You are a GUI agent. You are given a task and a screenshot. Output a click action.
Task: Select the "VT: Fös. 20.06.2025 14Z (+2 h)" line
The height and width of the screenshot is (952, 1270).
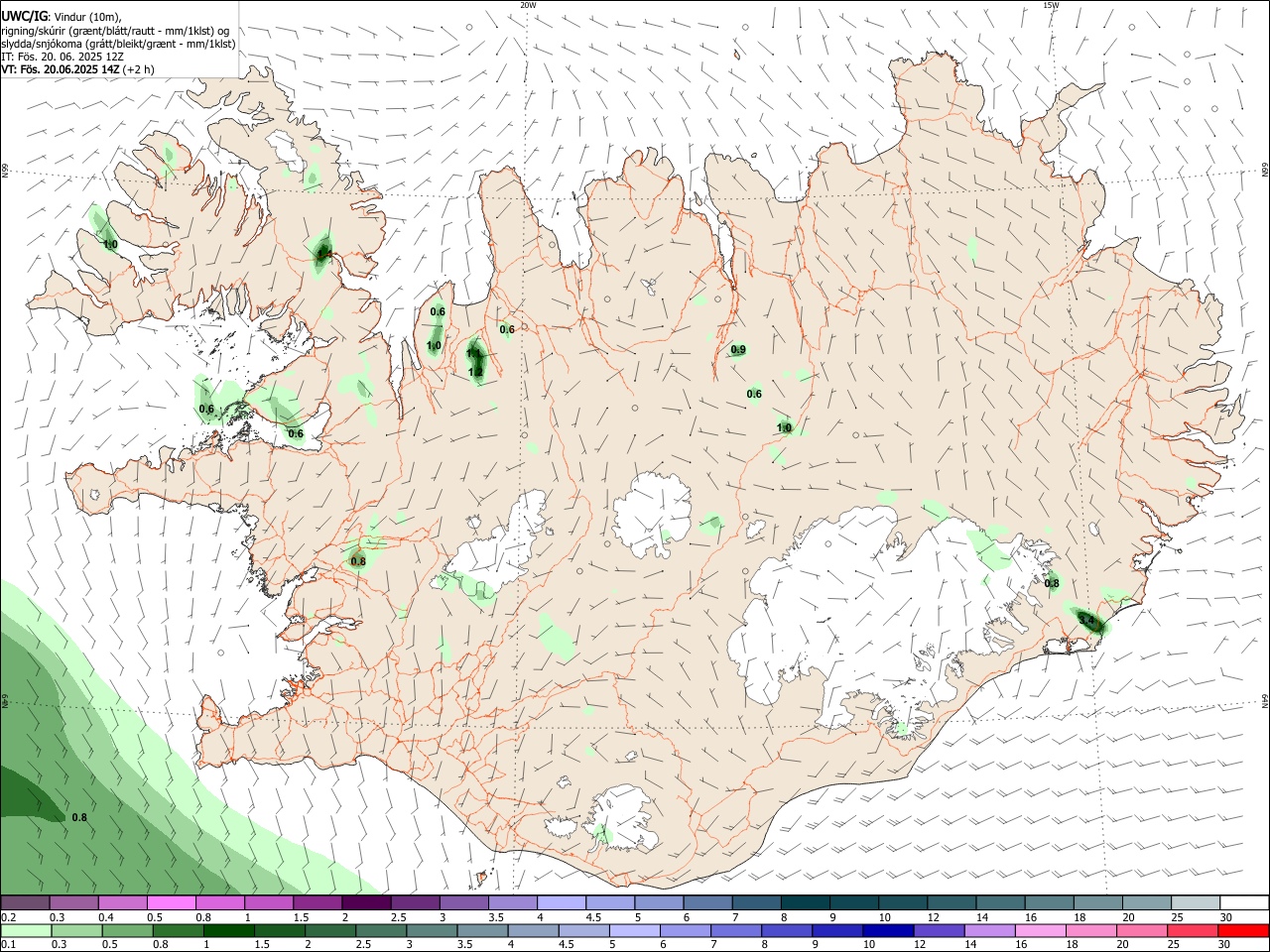(77, 69)
